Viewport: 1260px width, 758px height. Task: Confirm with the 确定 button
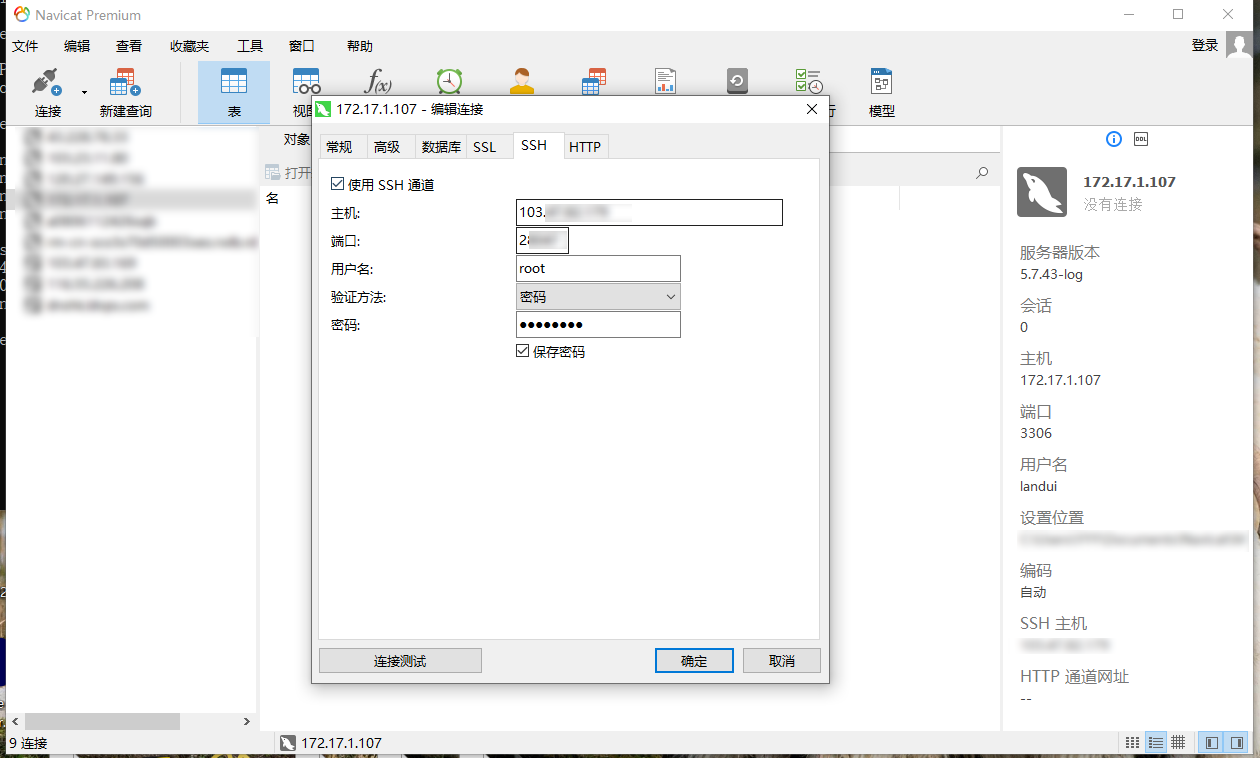tap(694, 661)
